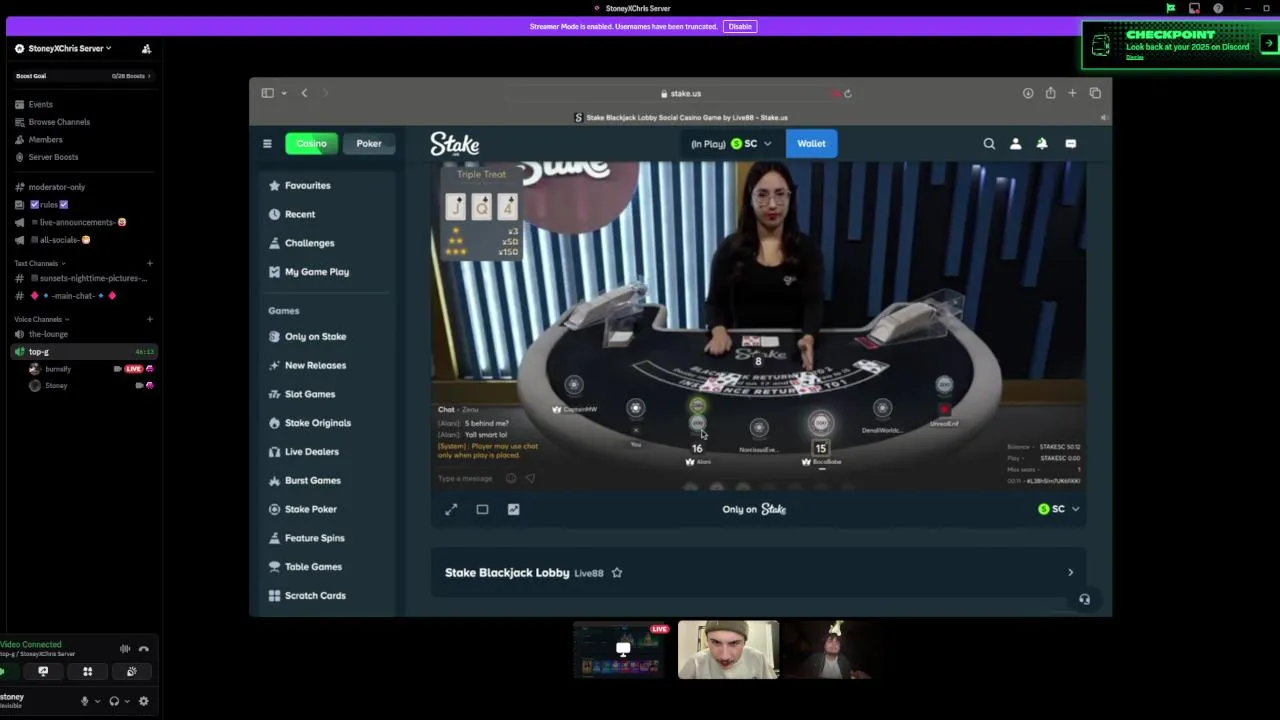The image size is (1280, 720).
Task: Switch game to theatre mode icon
Action: (482, 509)
